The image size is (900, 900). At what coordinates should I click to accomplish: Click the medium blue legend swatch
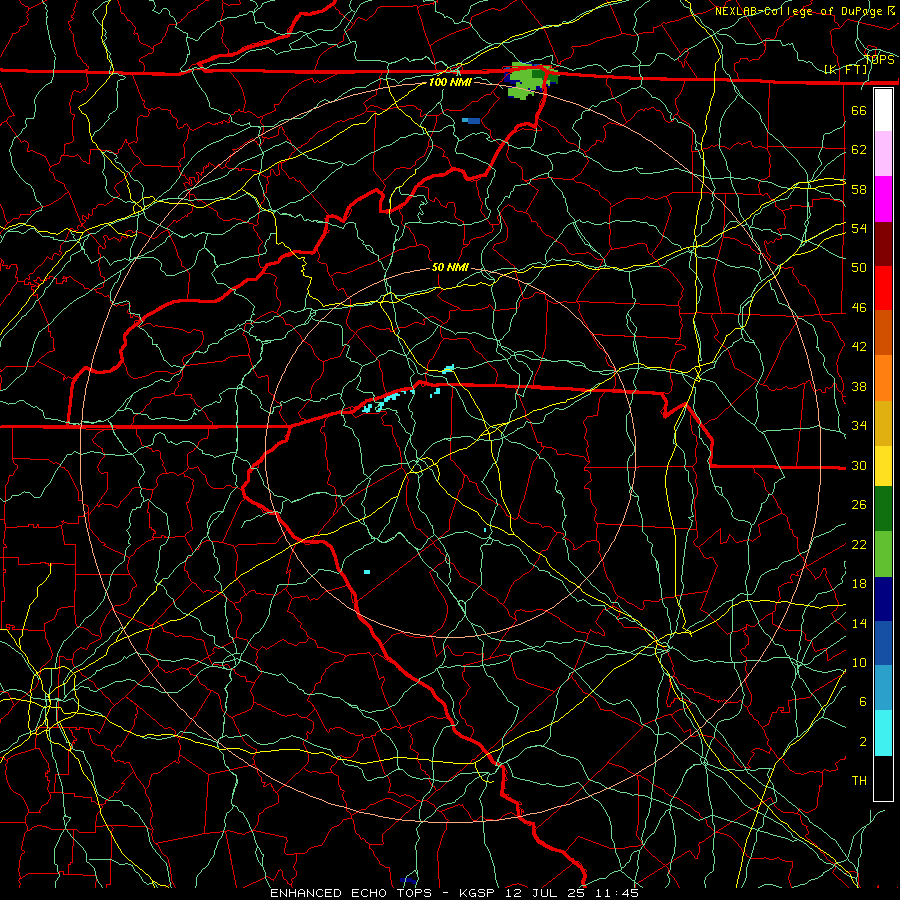(883, 643)
